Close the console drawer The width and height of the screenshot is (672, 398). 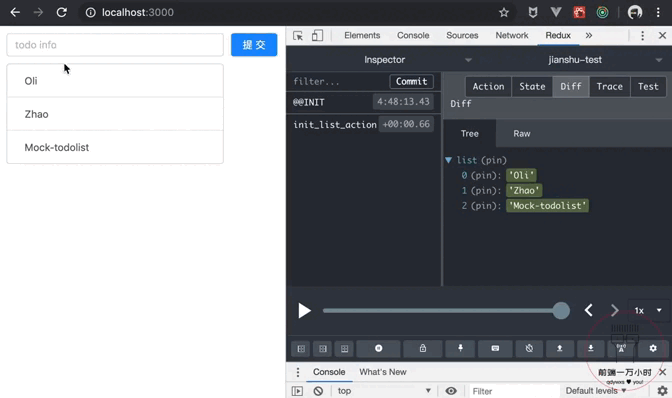663,372
